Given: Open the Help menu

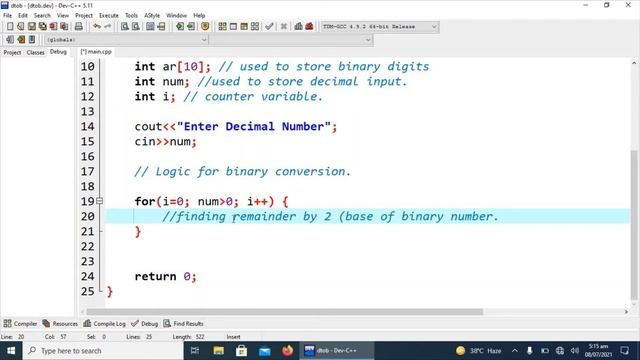Looking at the screenshot, I should (x=199, y=16).
